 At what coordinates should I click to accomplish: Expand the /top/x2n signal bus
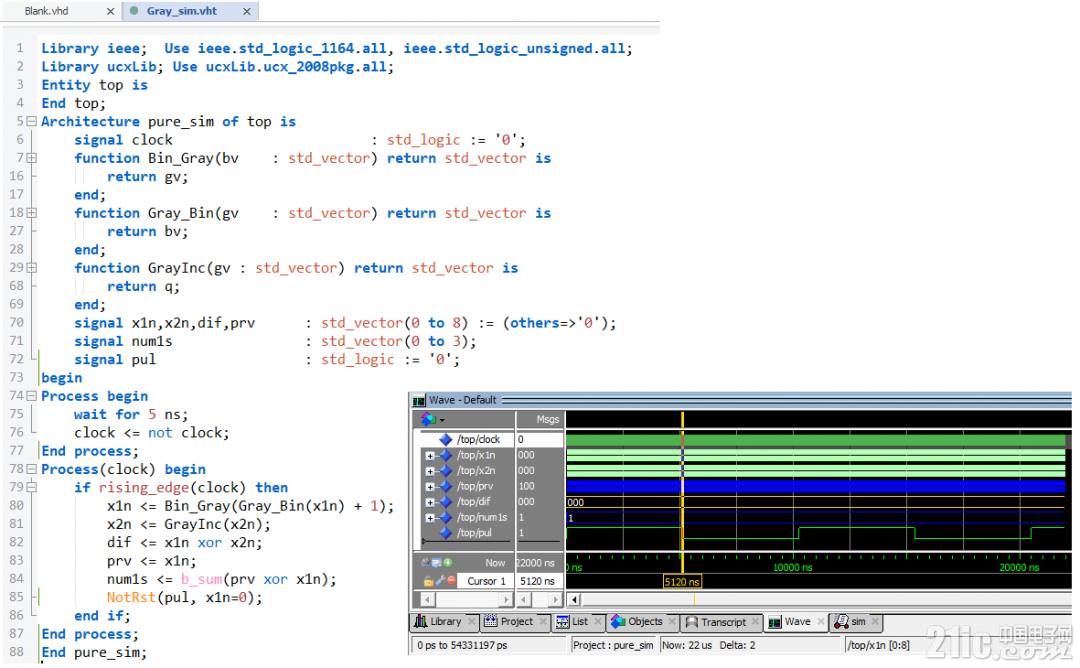click(430, 471)
